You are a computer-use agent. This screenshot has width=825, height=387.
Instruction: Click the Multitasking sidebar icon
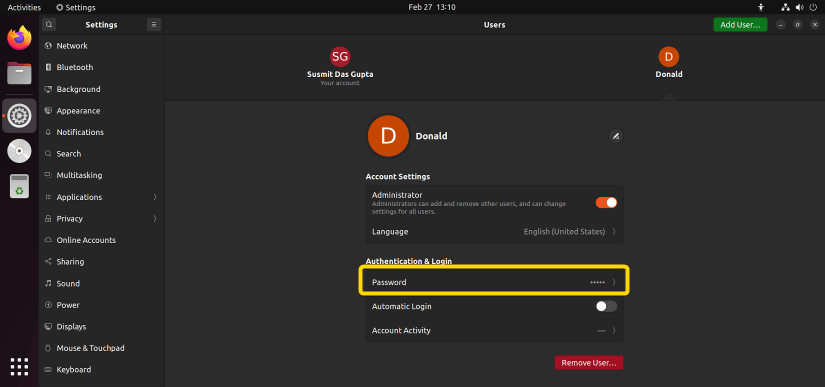[48, 175]
